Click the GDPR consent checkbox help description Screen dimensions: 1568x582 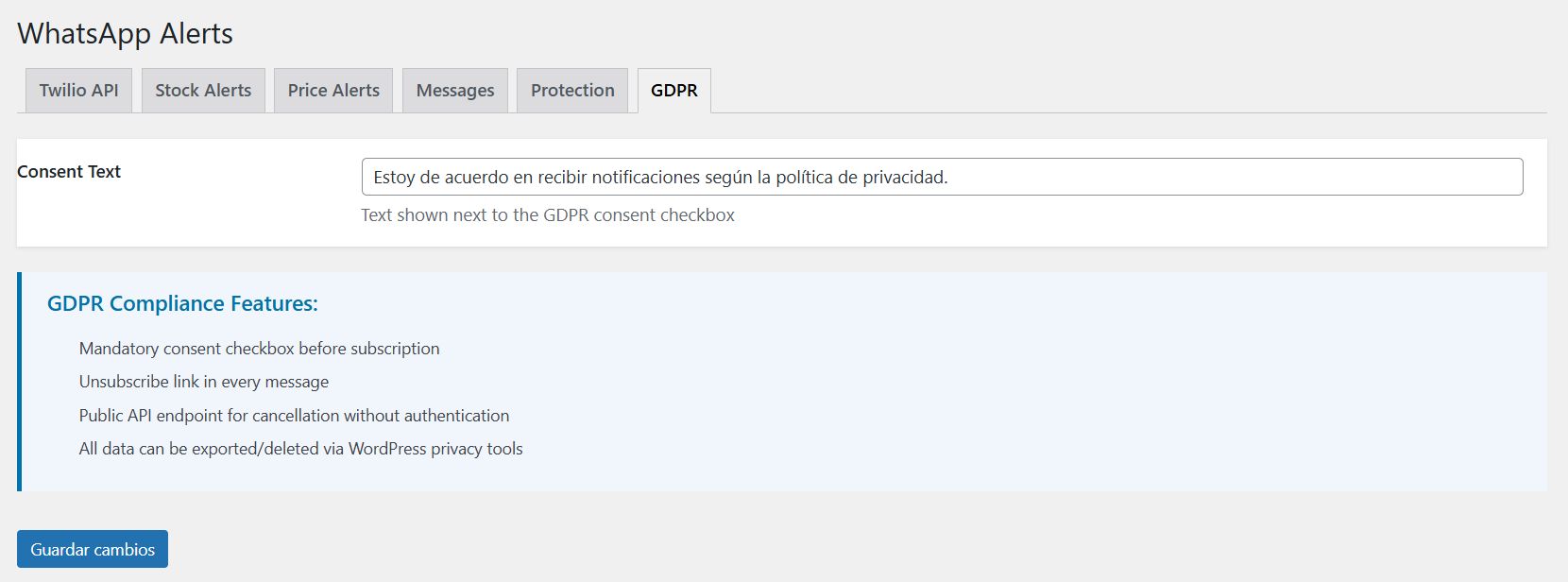pos(548,215)
